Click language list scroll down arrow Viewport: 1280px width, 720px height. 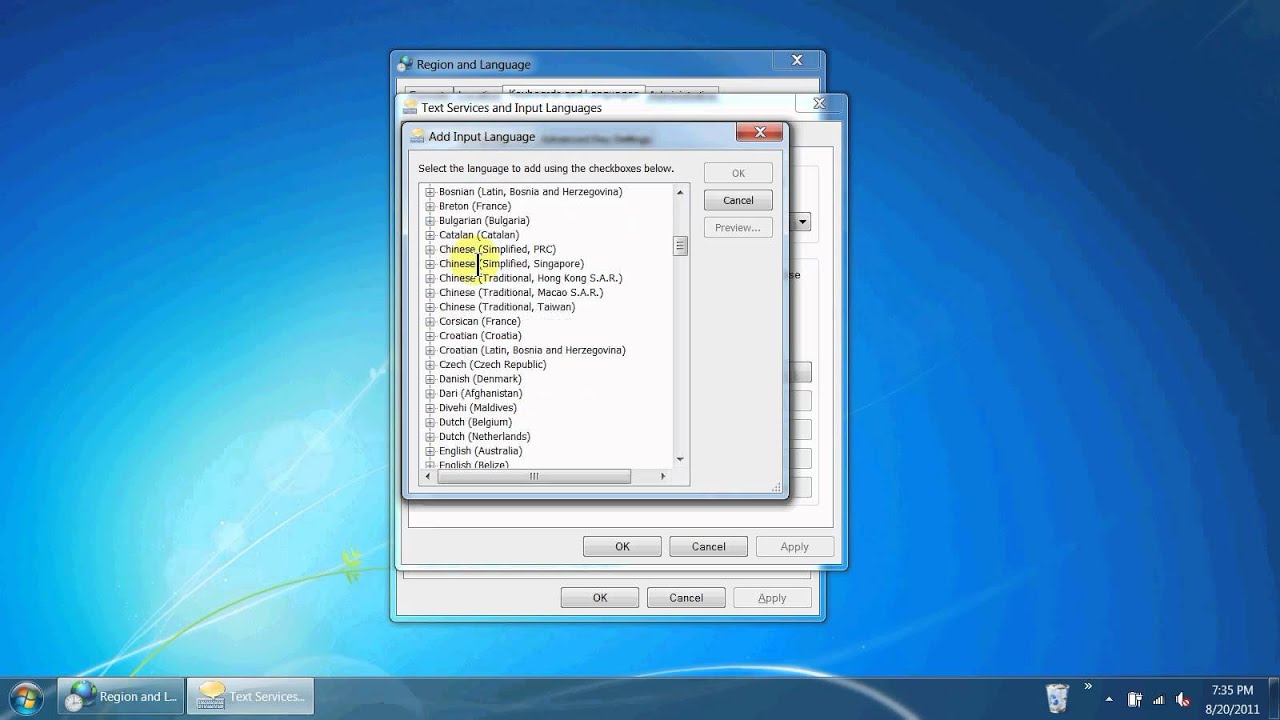680,459
